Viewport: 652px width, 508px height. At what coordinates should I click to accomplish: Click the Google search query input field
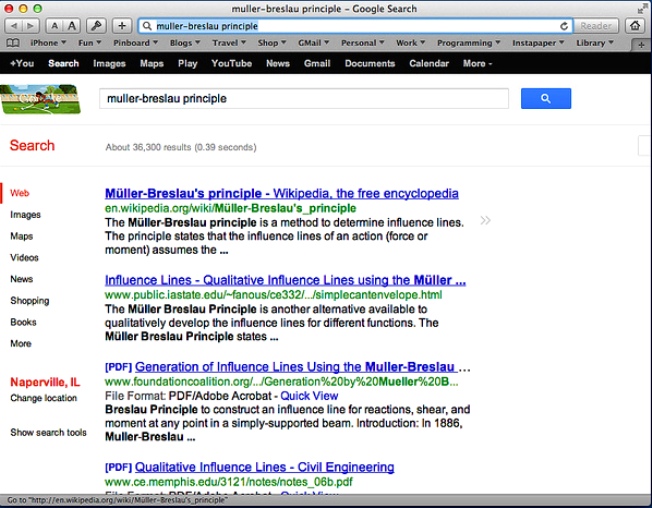(304, 99)
